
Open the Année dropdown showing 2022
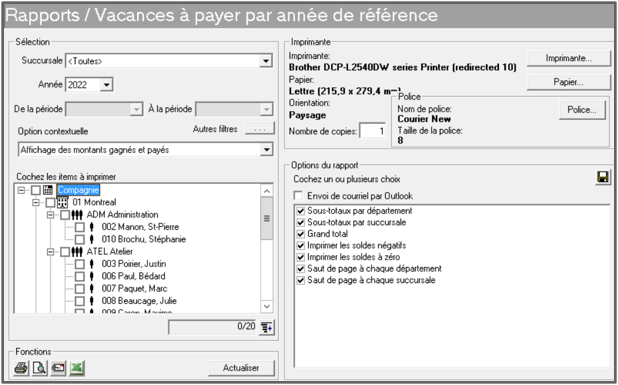[106, 85]
